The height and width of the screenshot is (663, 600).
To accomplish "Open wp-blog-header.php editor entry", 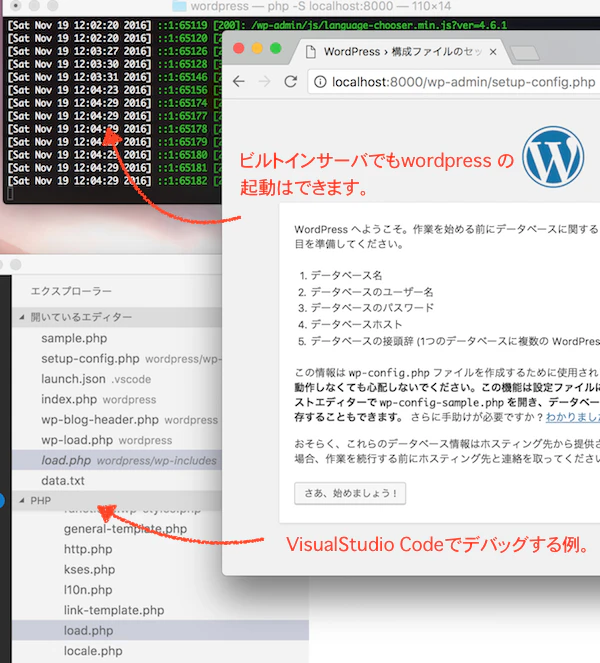I will (117, 419).
